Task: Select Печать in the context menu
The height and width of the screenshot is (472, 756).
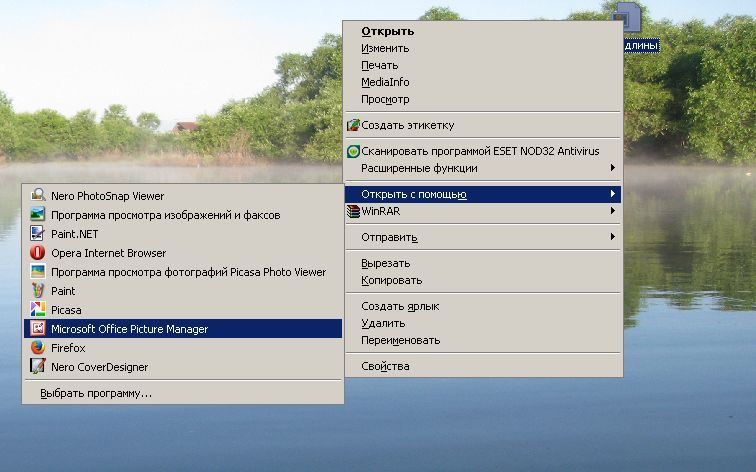Action: [x=483, y=65]
